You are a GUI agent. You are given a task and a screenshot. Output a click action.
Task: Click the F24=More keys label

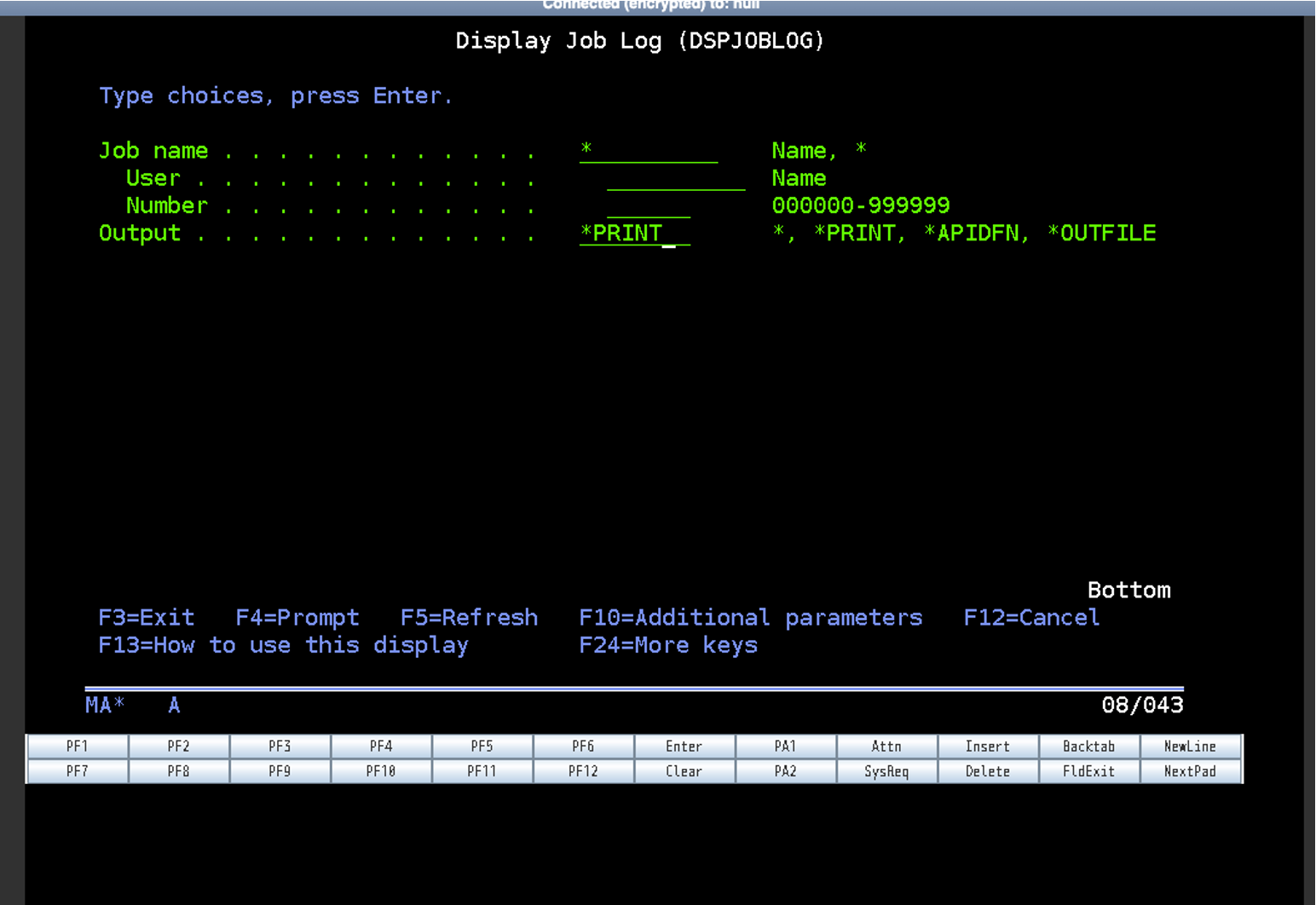point(668,645)
